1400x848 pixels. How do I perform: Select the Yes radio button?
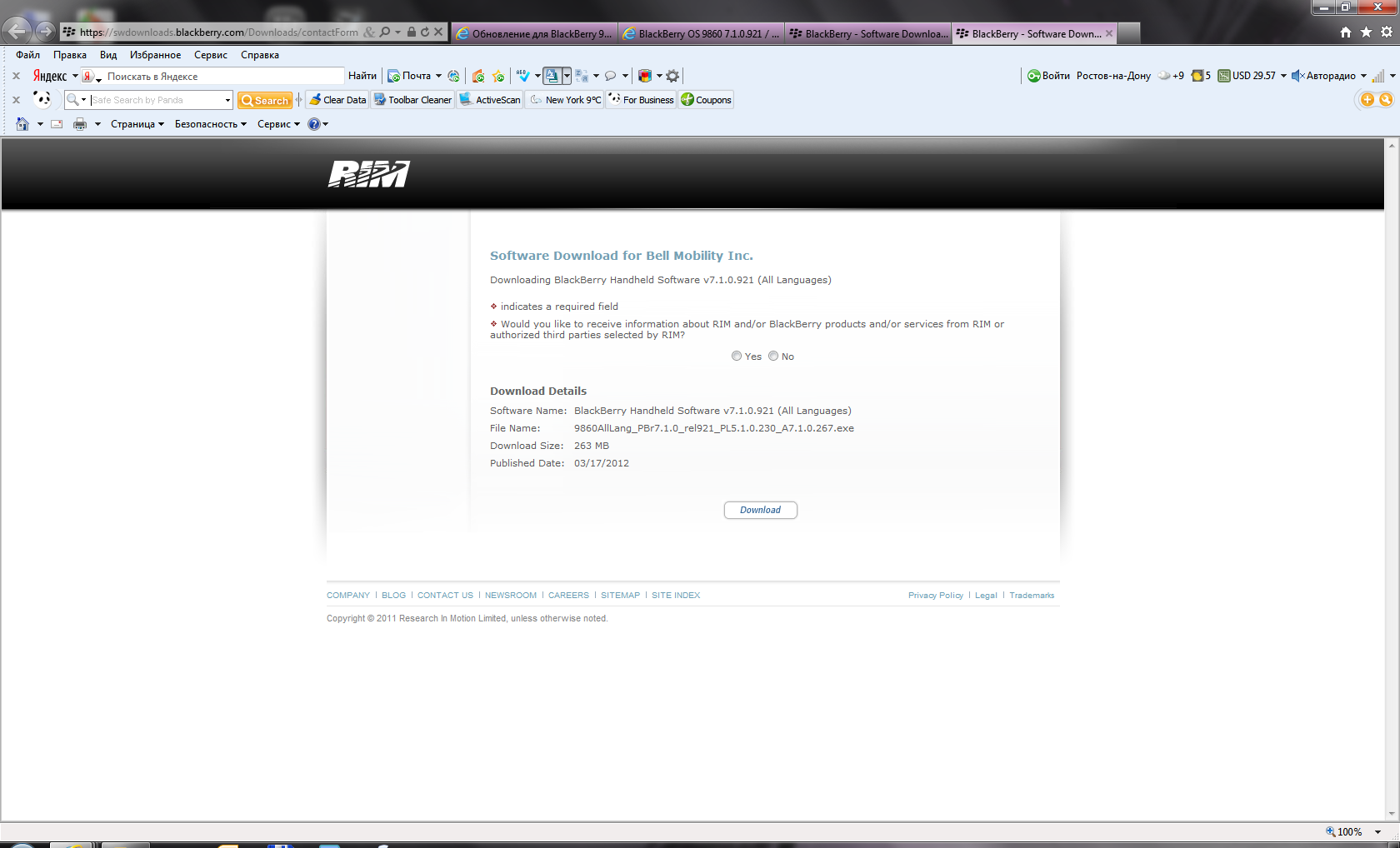[737, 357]
